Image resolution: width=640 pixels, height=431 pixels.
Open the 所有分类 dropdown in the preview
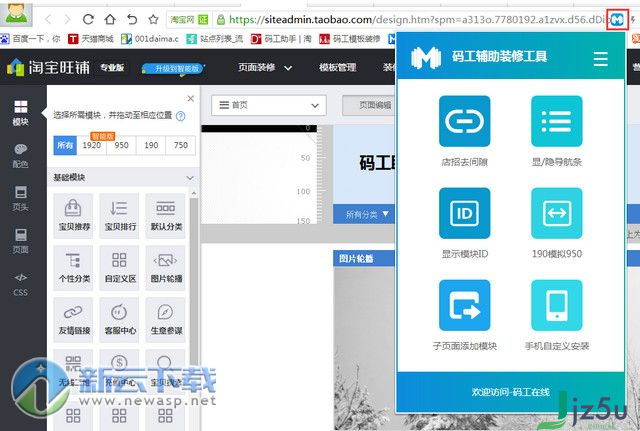[367, 214]
